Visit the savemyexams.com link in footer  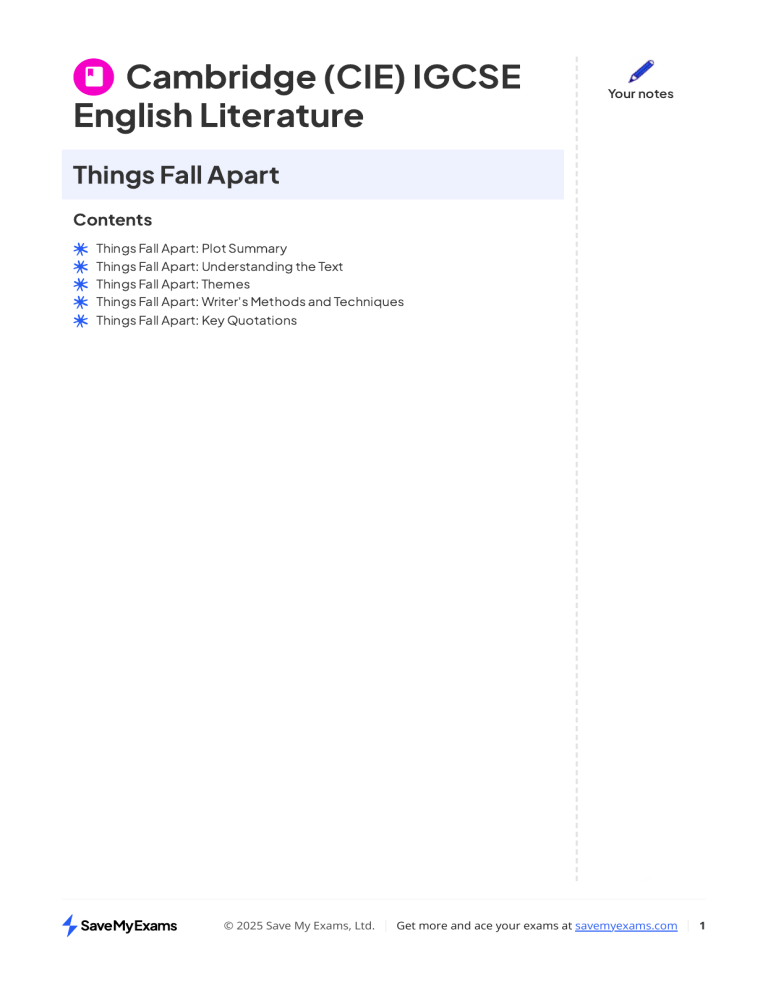point(626,926)
